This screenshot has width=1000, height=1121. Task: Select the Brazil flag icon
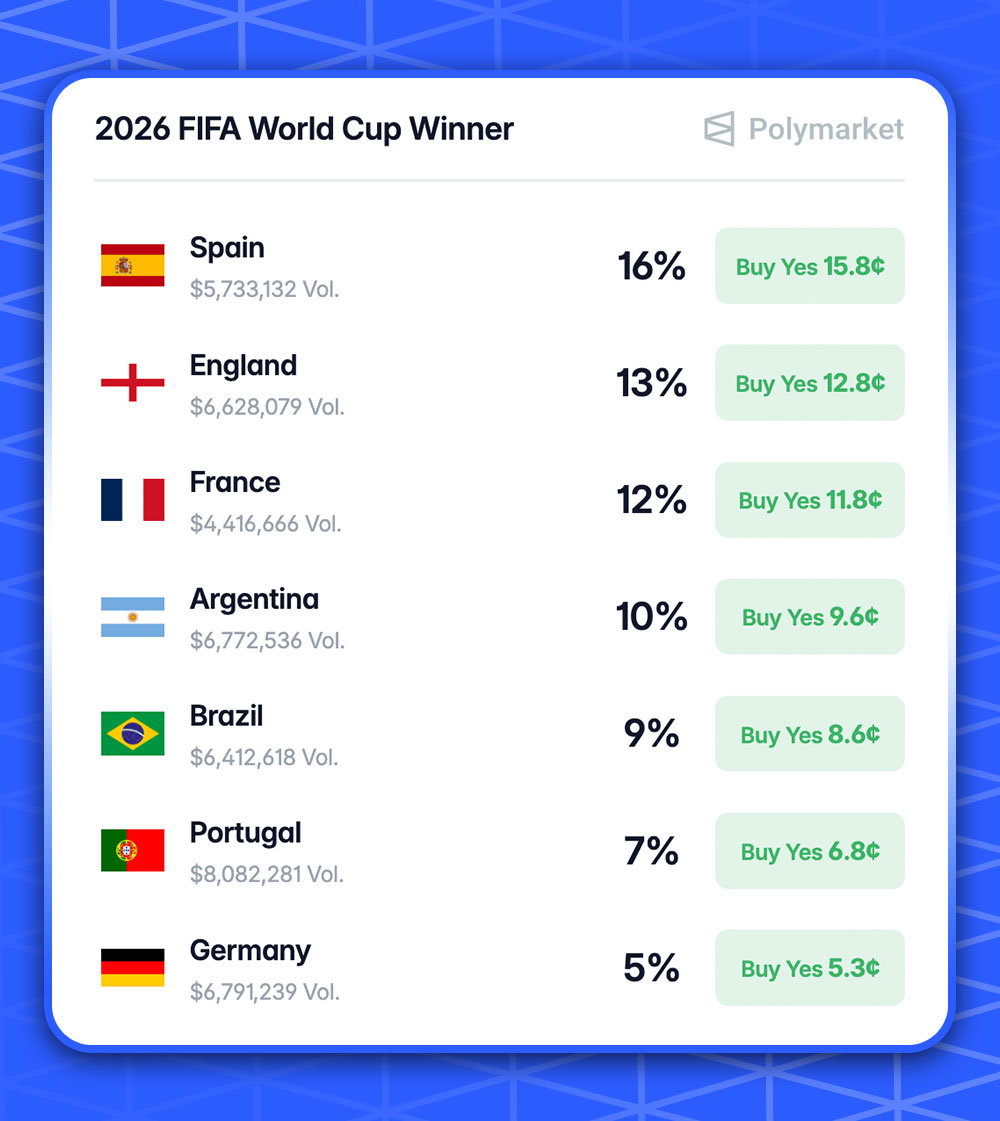pos(132,734)
